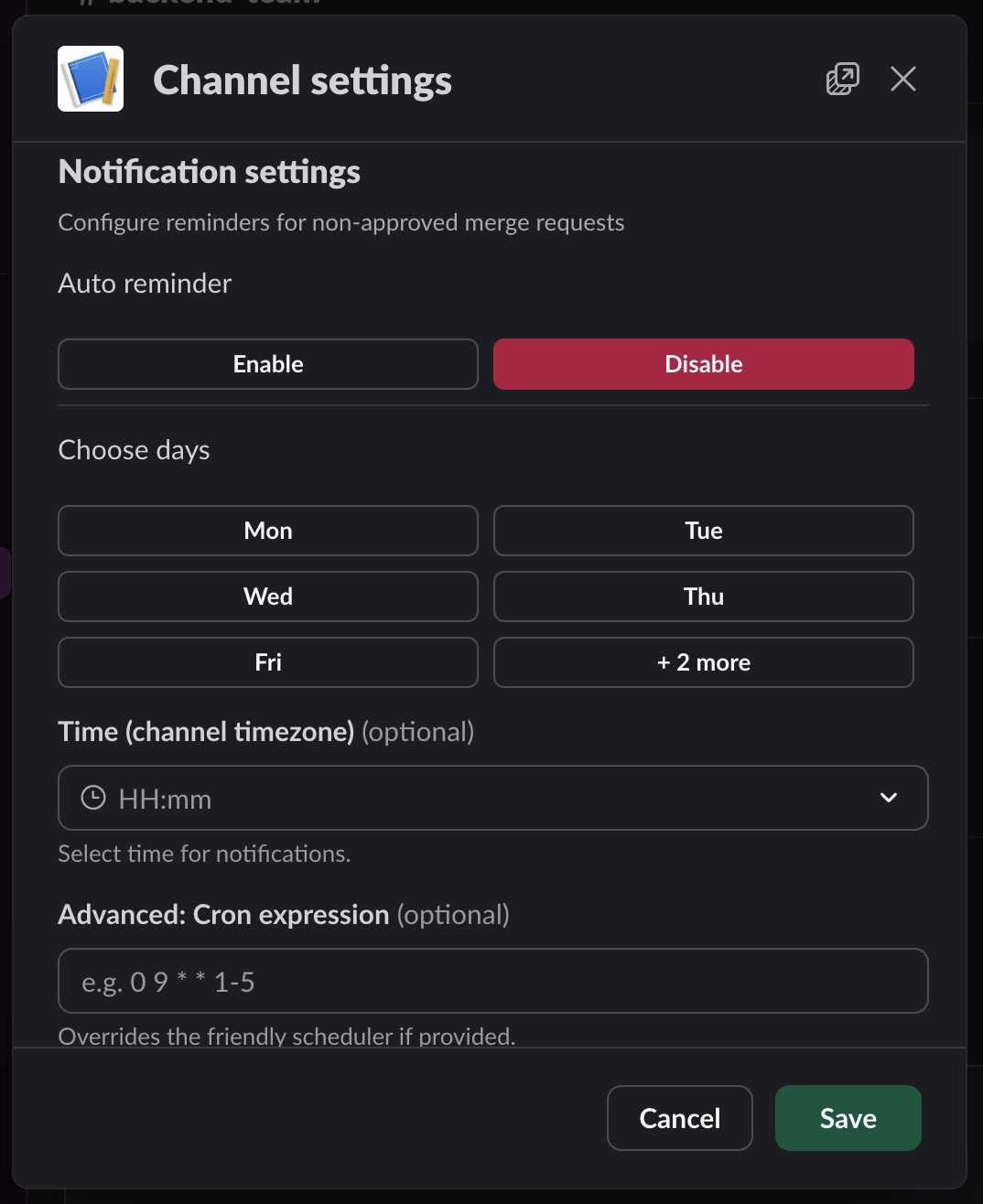Click the cron expression input field
The width and height of the screenshot is (983, 1204).
tap(492, 981)
